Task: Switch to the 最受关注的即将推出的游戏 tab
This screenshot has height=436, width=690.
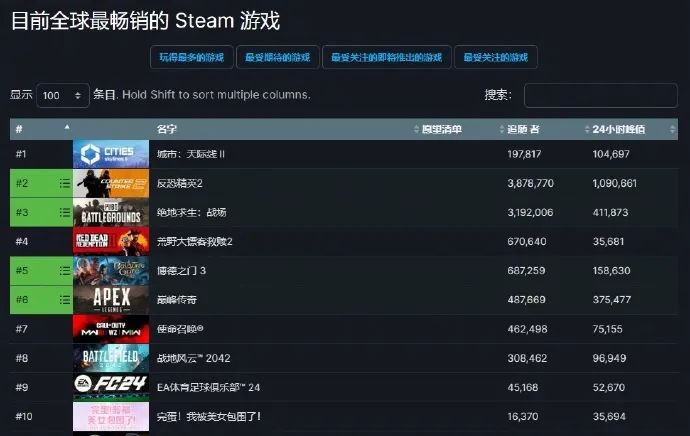Action: (386, 57)
